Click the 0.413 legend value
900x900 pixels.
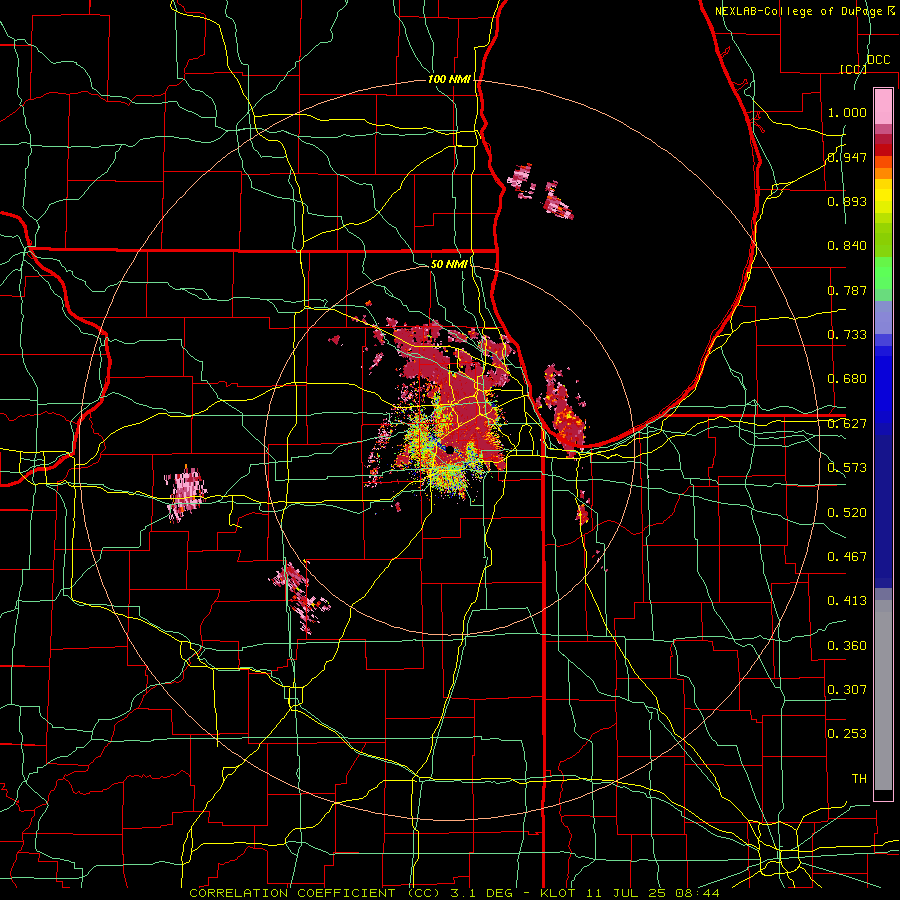(x=847, y=601)
